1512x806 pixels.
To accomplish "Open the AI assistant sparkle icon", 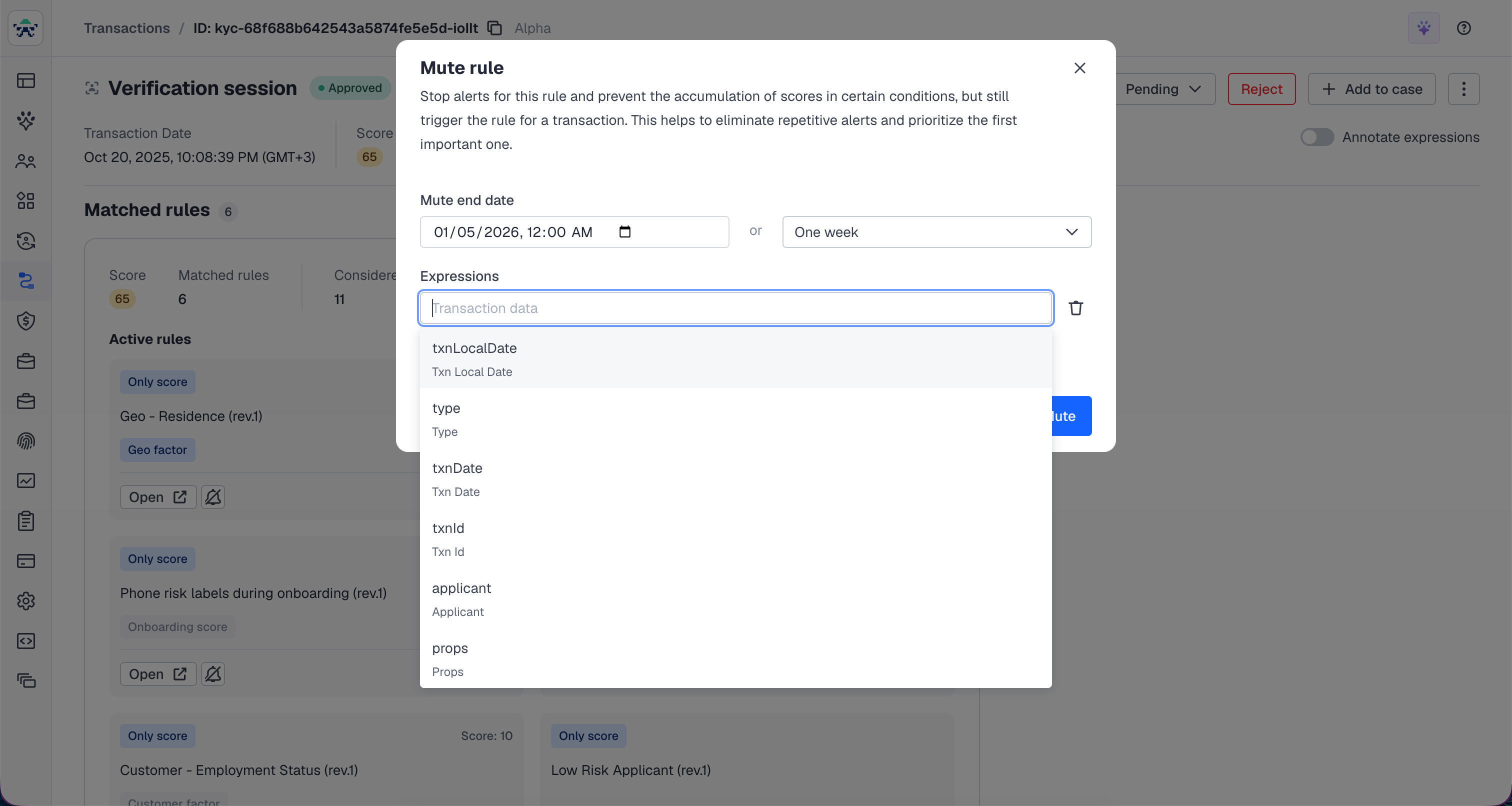I will tap(1423, 28).
